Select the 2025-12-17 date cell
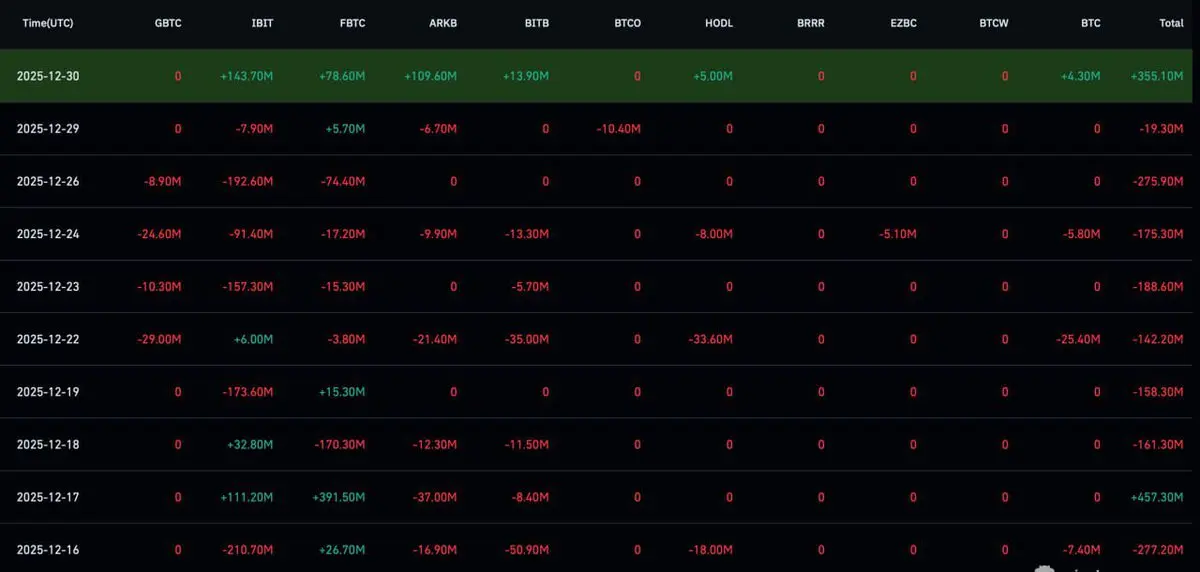The width and height of the screenshot is (1200, 572). click(x=48, y=497)
